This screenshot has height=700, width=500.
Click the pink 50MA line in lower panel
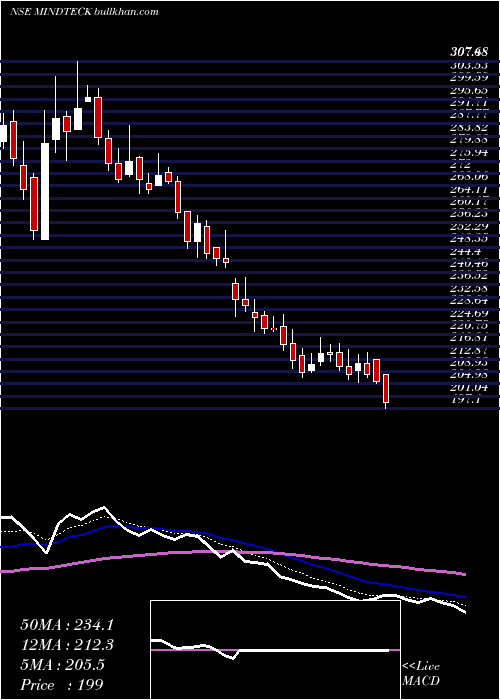pyautogui.click(x=232, y=553)
